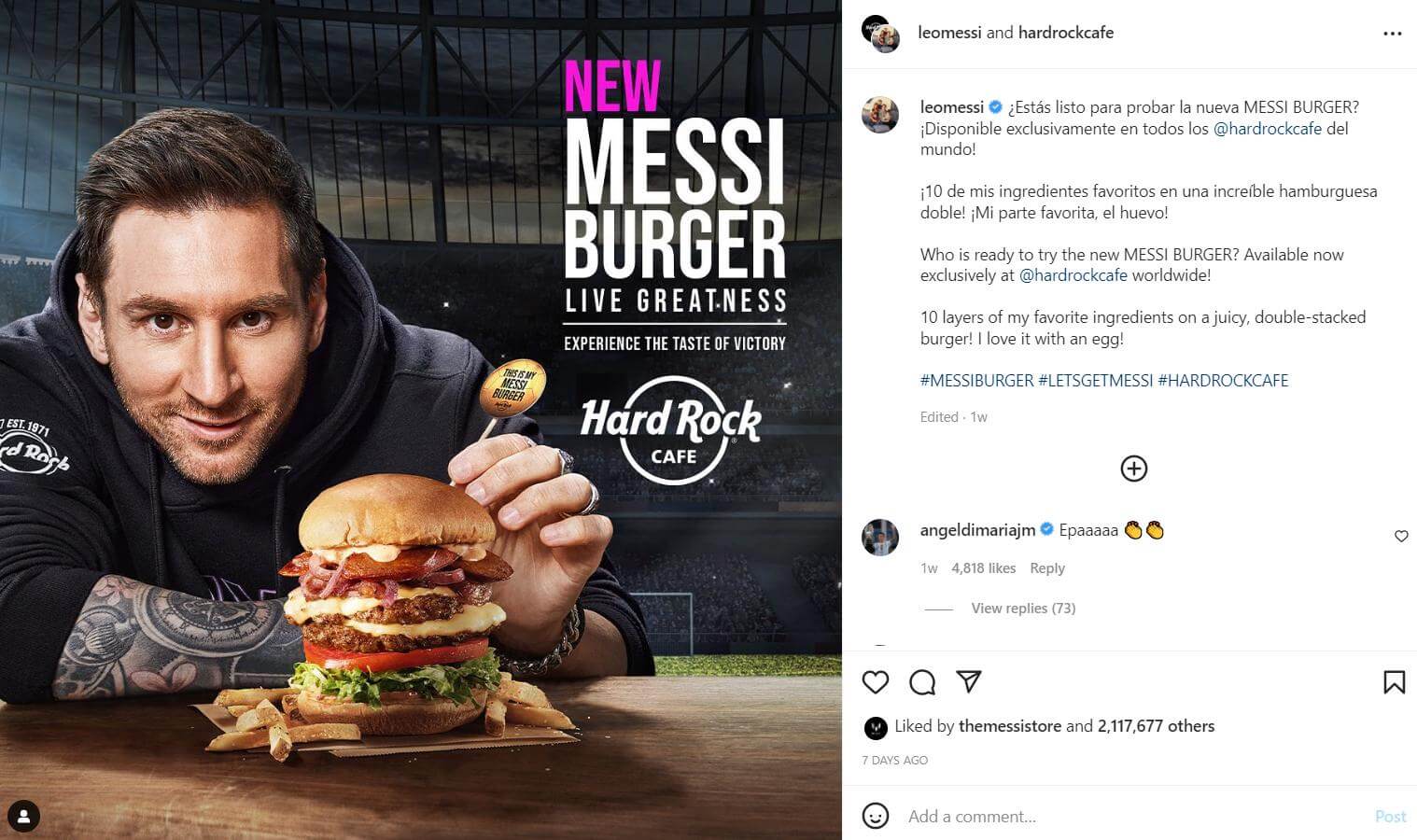This screenshot has width=1417, height=840.
Task: Open #LETSGETMESSI hashtag
Action: pyautogui.click(x=1095, y=381)
